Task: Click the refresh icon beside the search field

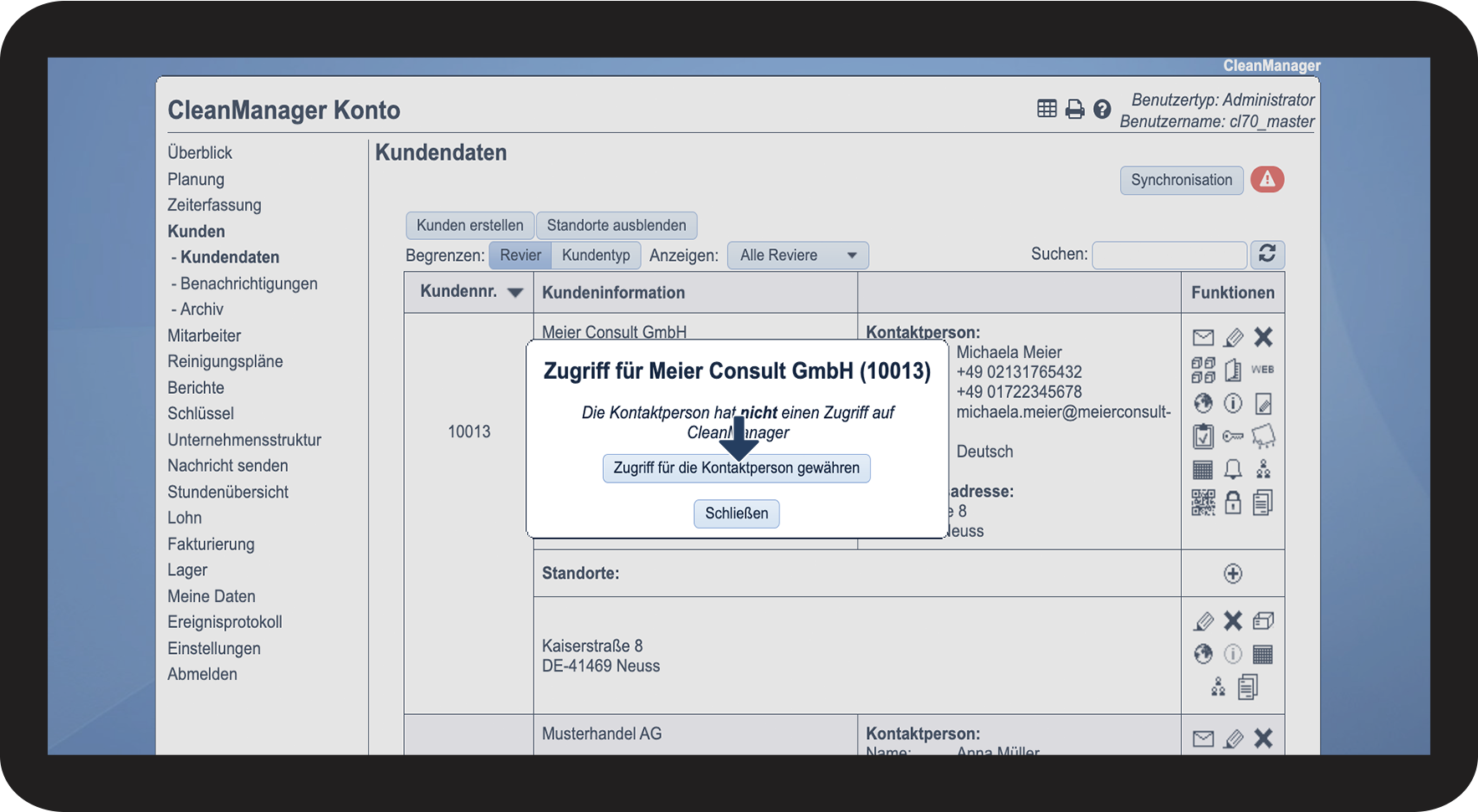Action: [1267, 254]
